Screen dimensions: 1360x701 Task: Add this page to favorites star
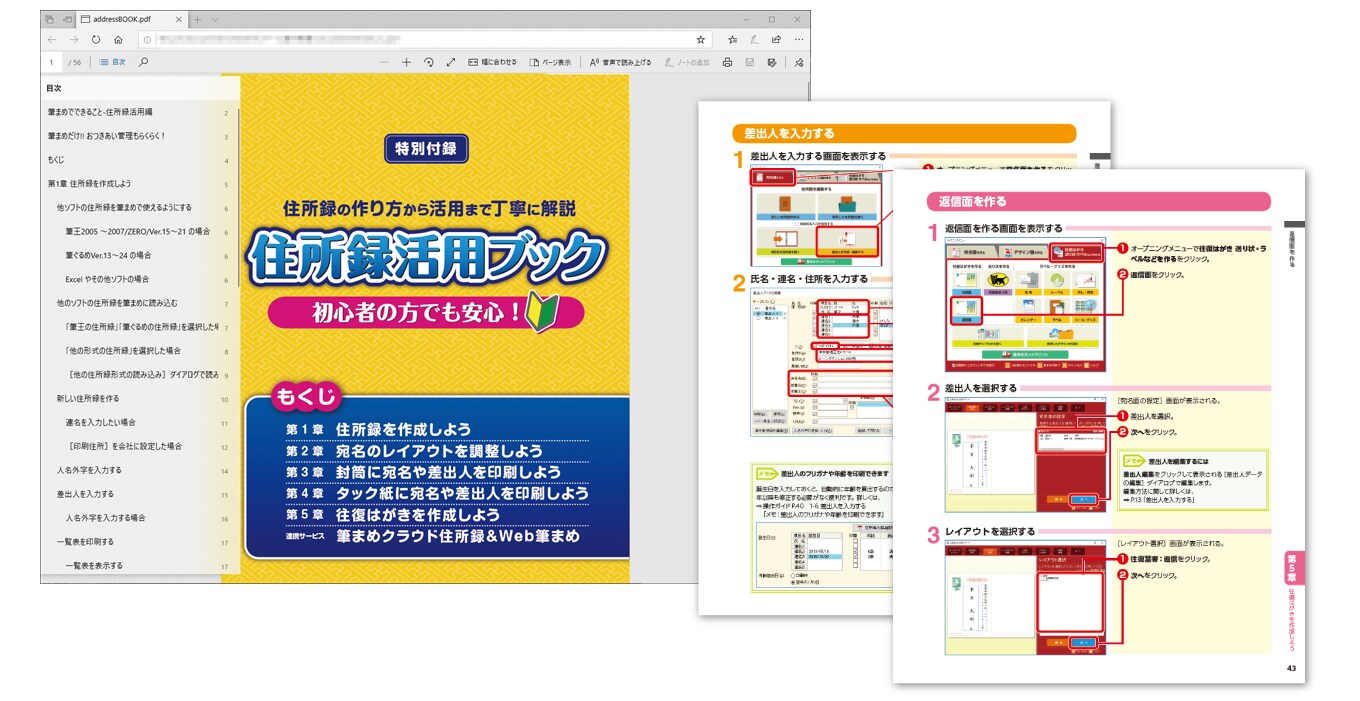tap(701, 40)
